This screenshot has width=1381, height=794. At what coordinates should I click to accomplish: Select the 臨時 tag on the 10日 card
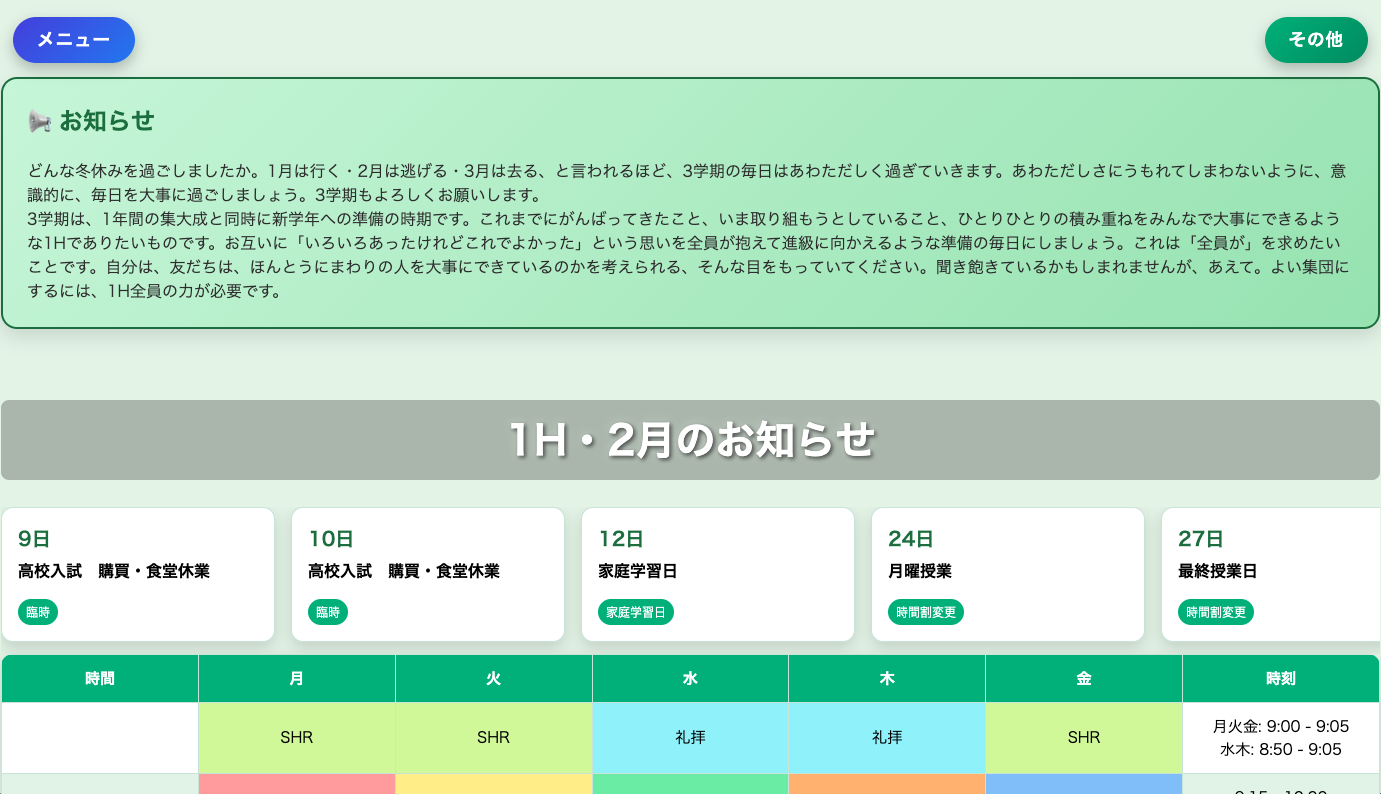328,611
